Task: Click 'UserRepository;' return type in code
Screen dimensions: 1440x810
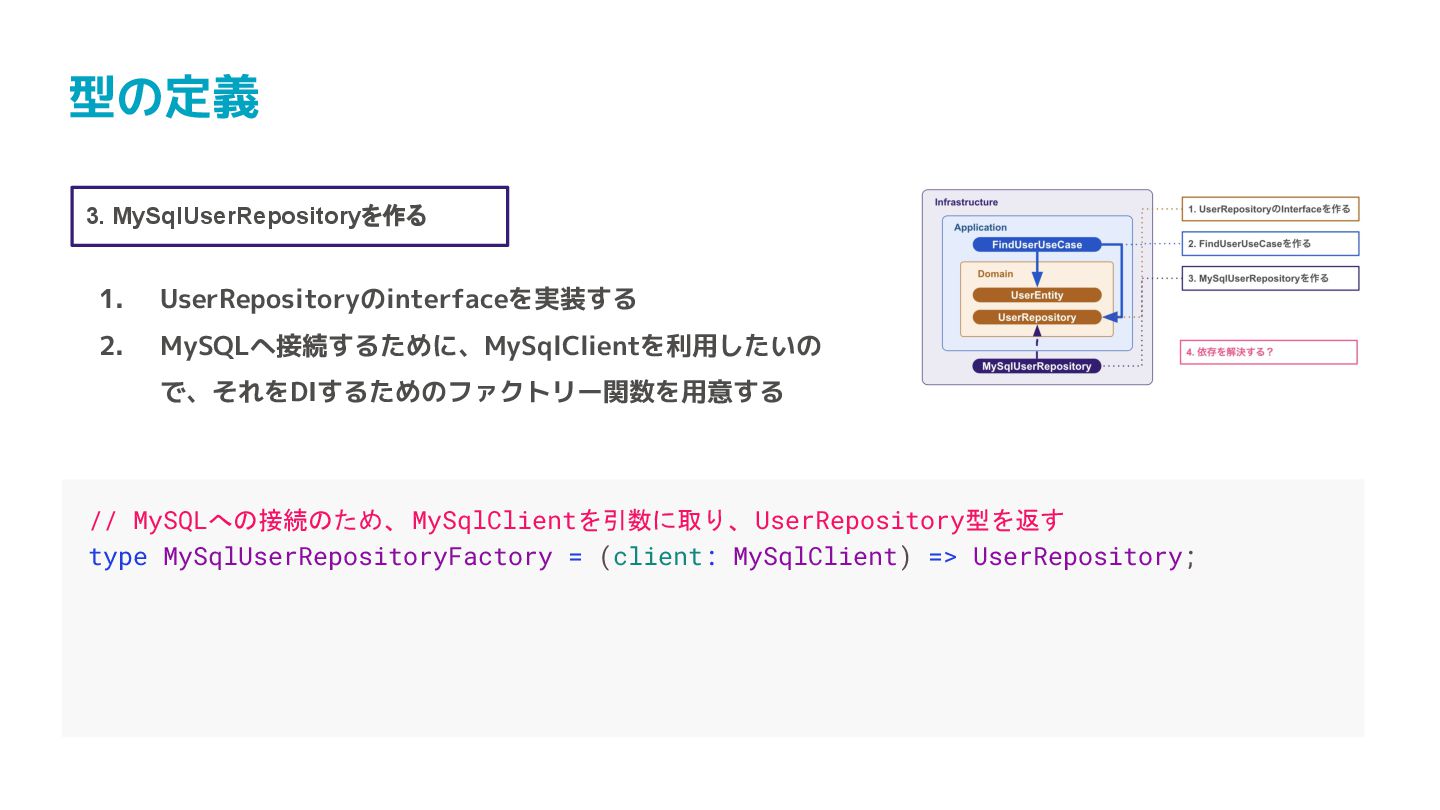Action: coord(1084,557)
